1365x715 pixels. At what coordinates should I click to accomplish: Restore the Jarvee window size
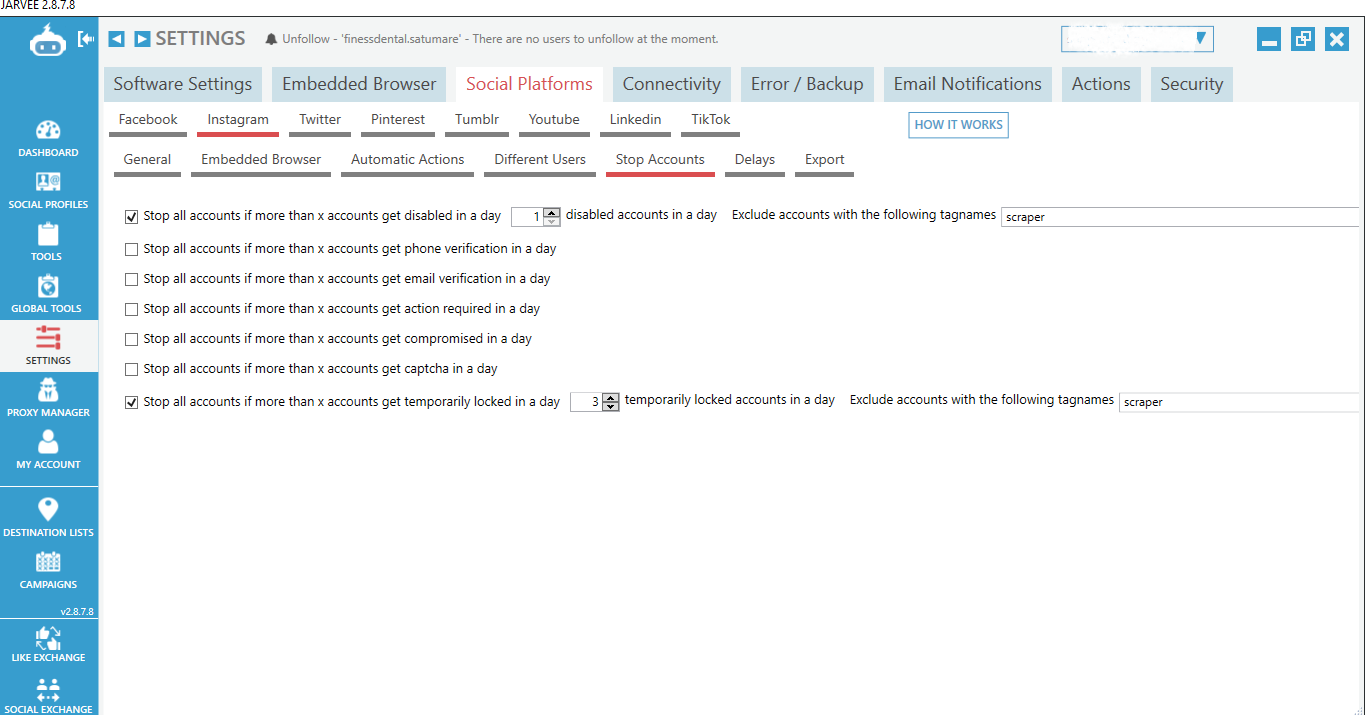(1303, 39)
